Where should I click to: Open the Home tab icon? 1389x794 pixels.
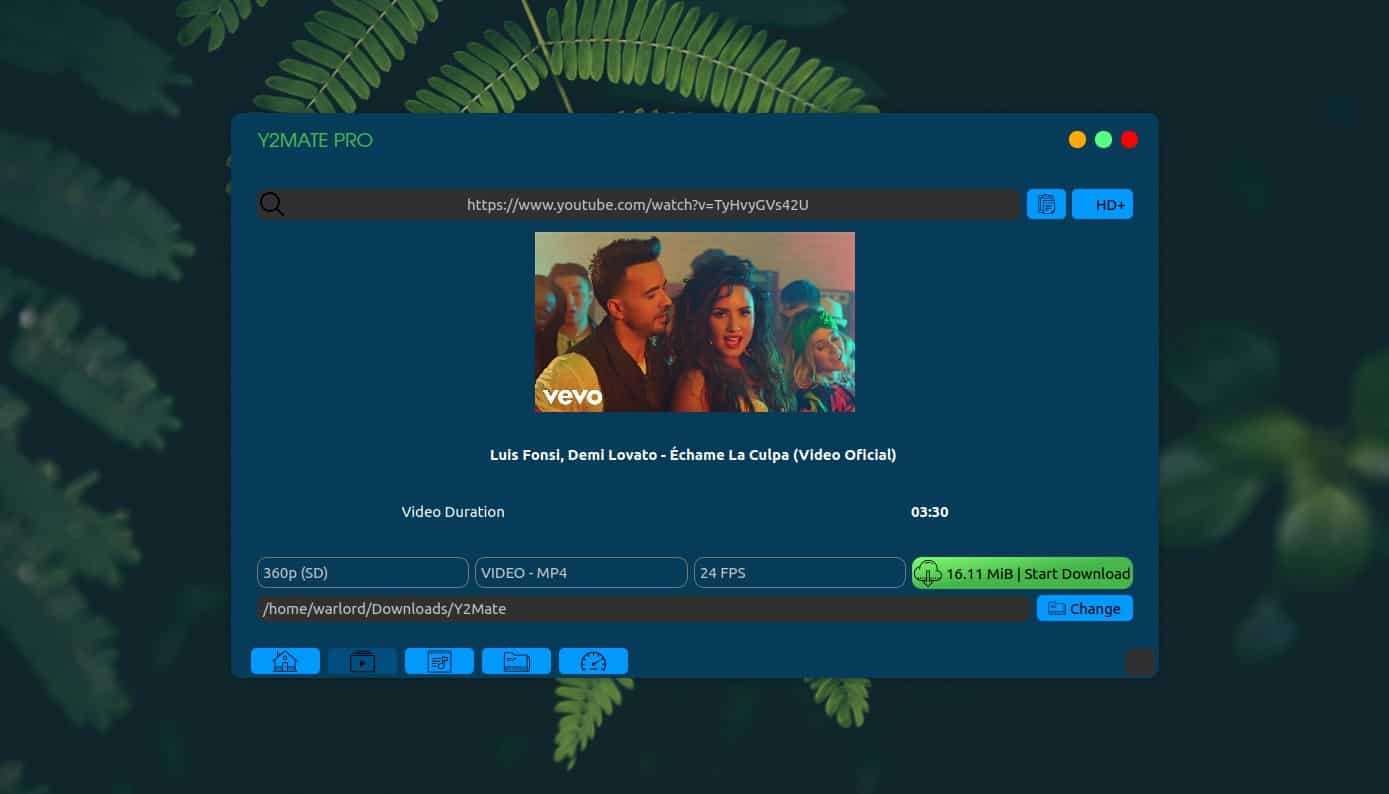(x=285, y=661)
